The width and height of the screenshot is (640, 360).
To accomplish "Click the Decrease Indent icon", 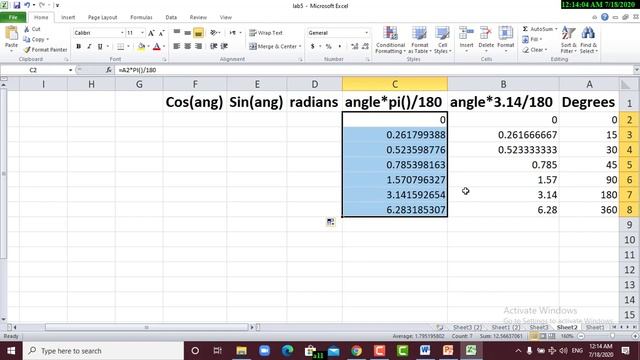I will (x=213, y=46).
